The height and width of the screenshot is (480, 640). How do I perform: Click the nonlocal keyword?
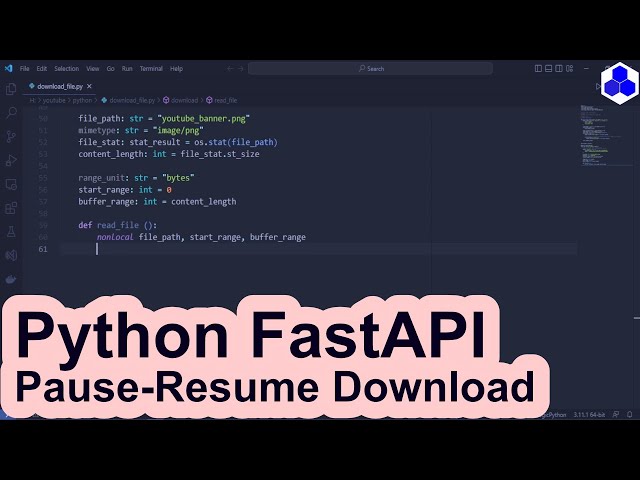[115, 237]
